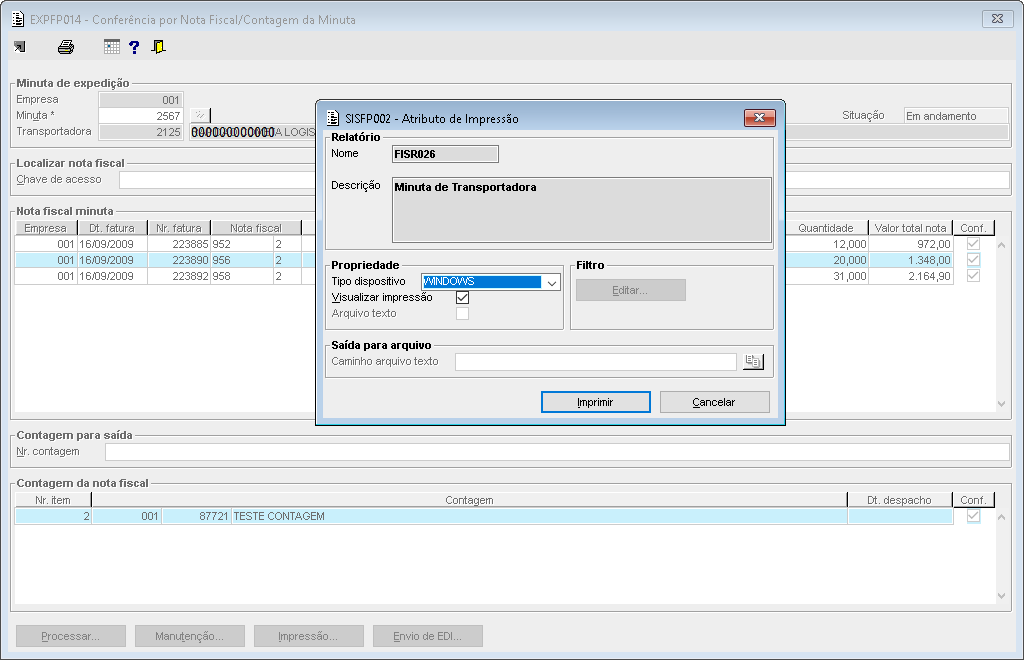Screen dimensions: 1024x660
Task: Click the yellow exit door icon
Action: 158,47
